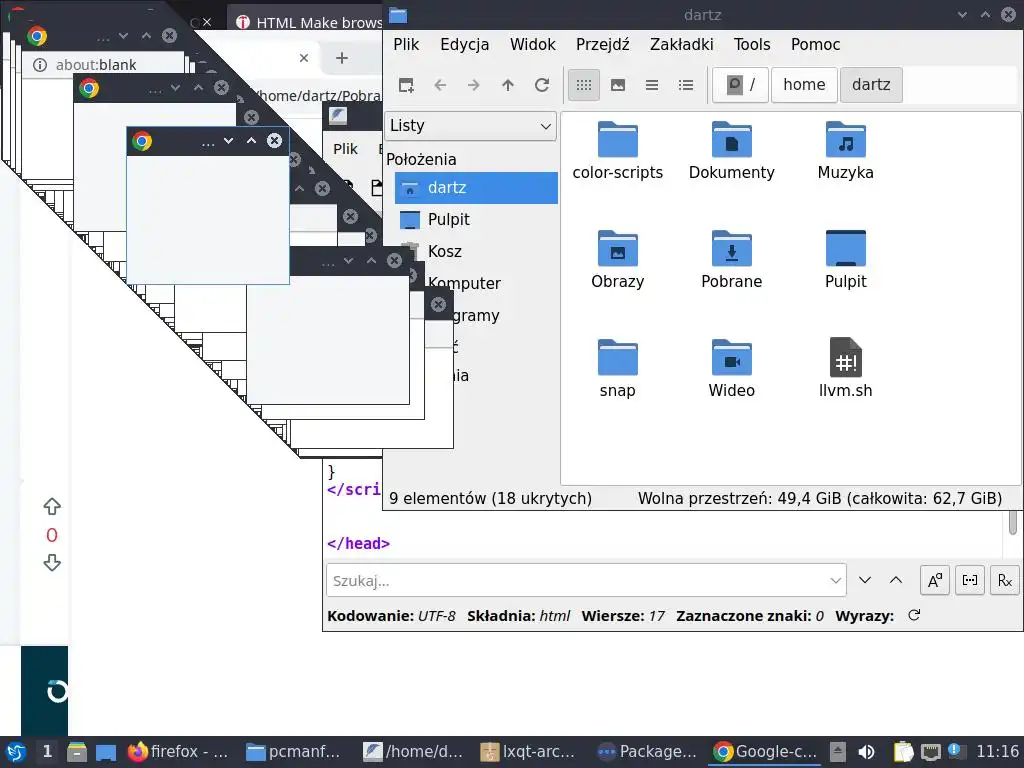1024x768 pixels.
Task: Open the Dokumenty folder
Action: (x=731, y=150)
